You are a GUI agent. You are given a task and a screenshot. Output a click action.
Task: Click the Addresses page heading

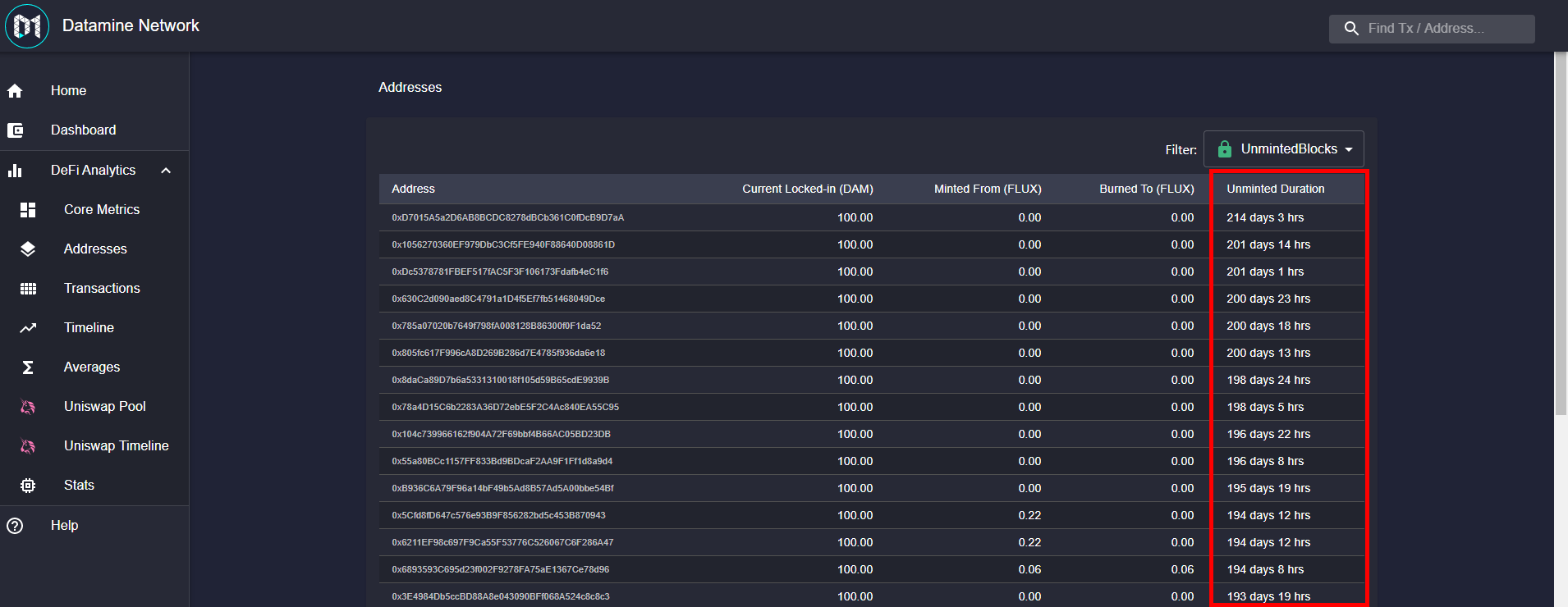pos(410,87)
